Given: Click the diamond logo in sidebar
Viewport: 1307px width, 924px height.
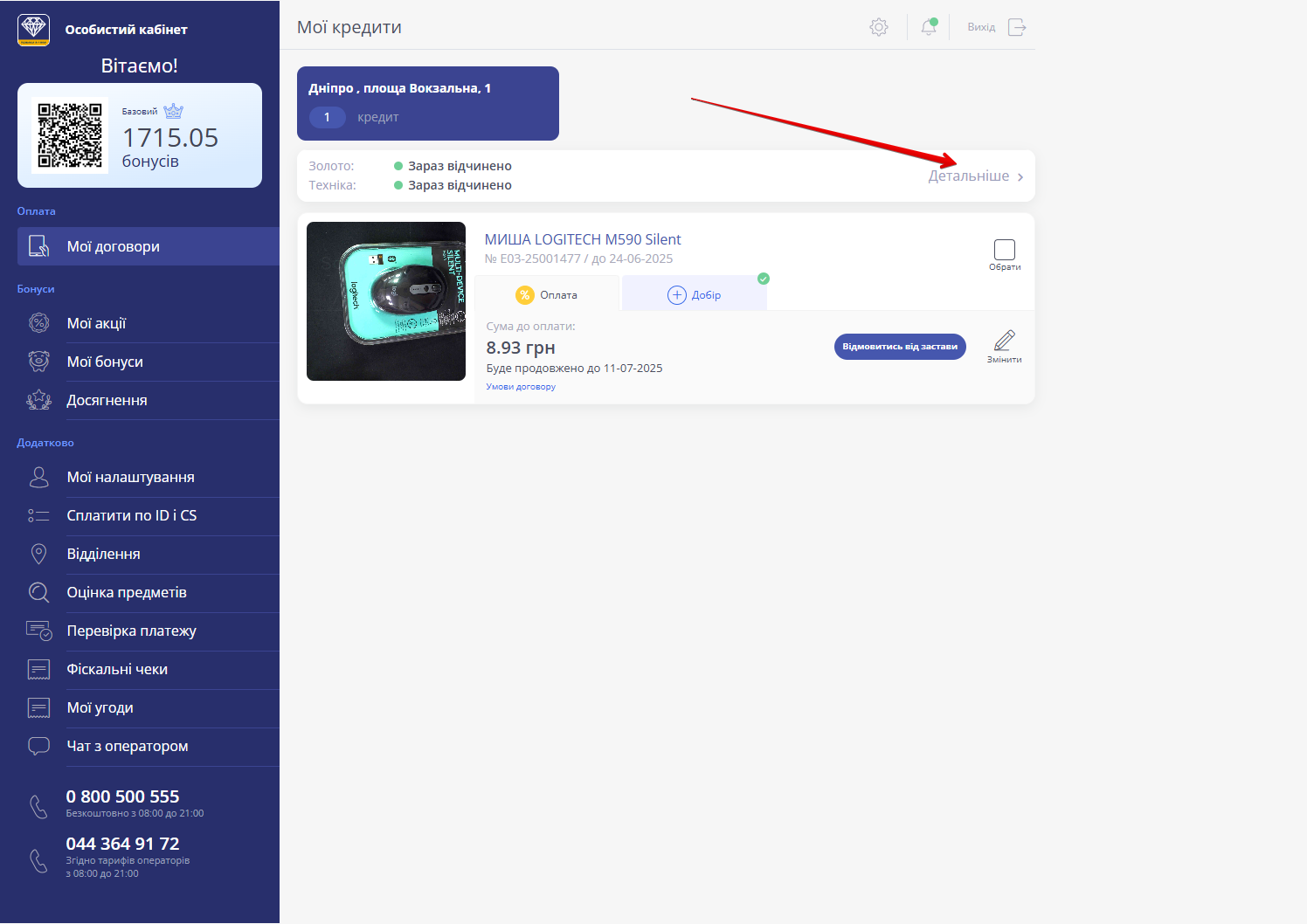Looking at the screenshot, I should point(34,29).
